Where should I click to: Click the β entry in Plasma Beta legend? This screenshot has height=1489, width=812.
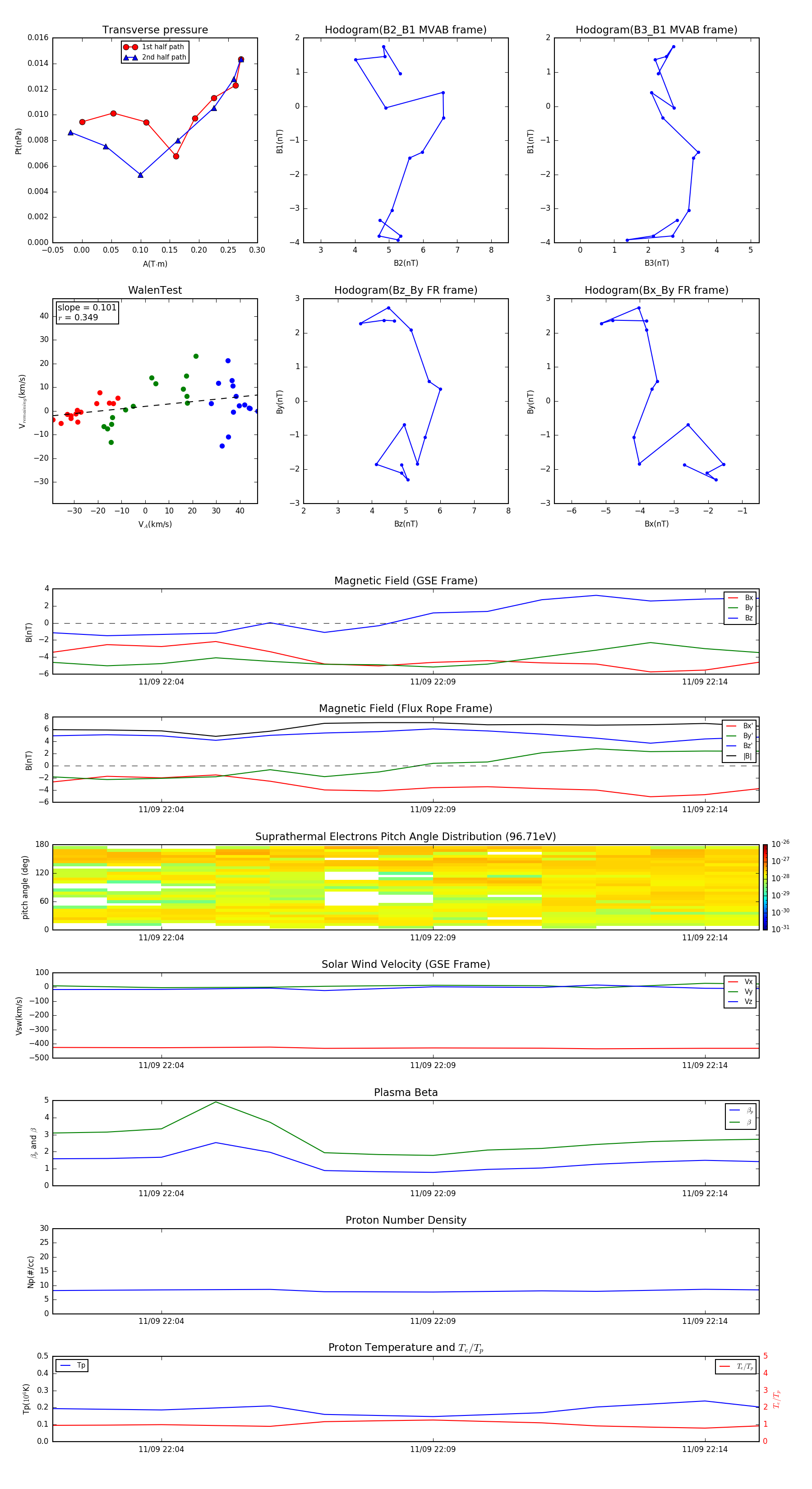click(741, 1122)
